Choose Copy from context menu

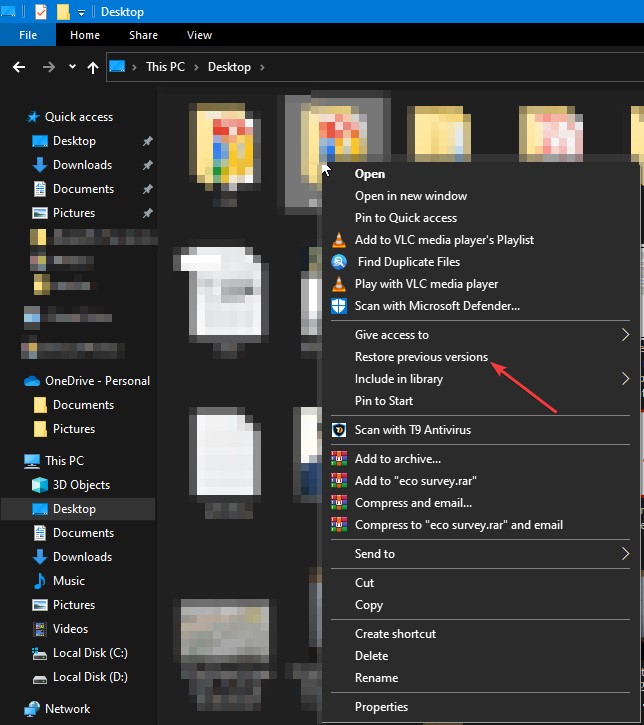369,605
